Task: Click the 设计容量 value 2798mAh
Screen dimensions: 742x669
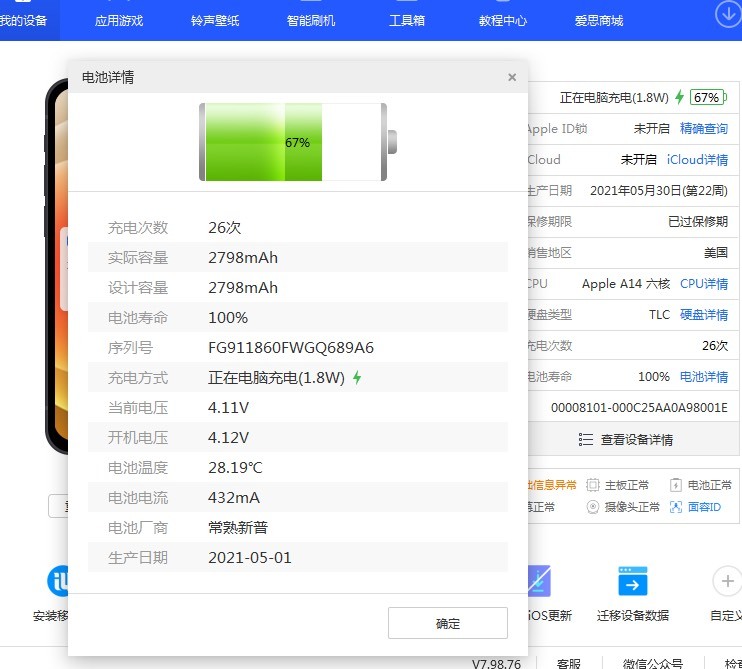Action: (x=243, y=288)
